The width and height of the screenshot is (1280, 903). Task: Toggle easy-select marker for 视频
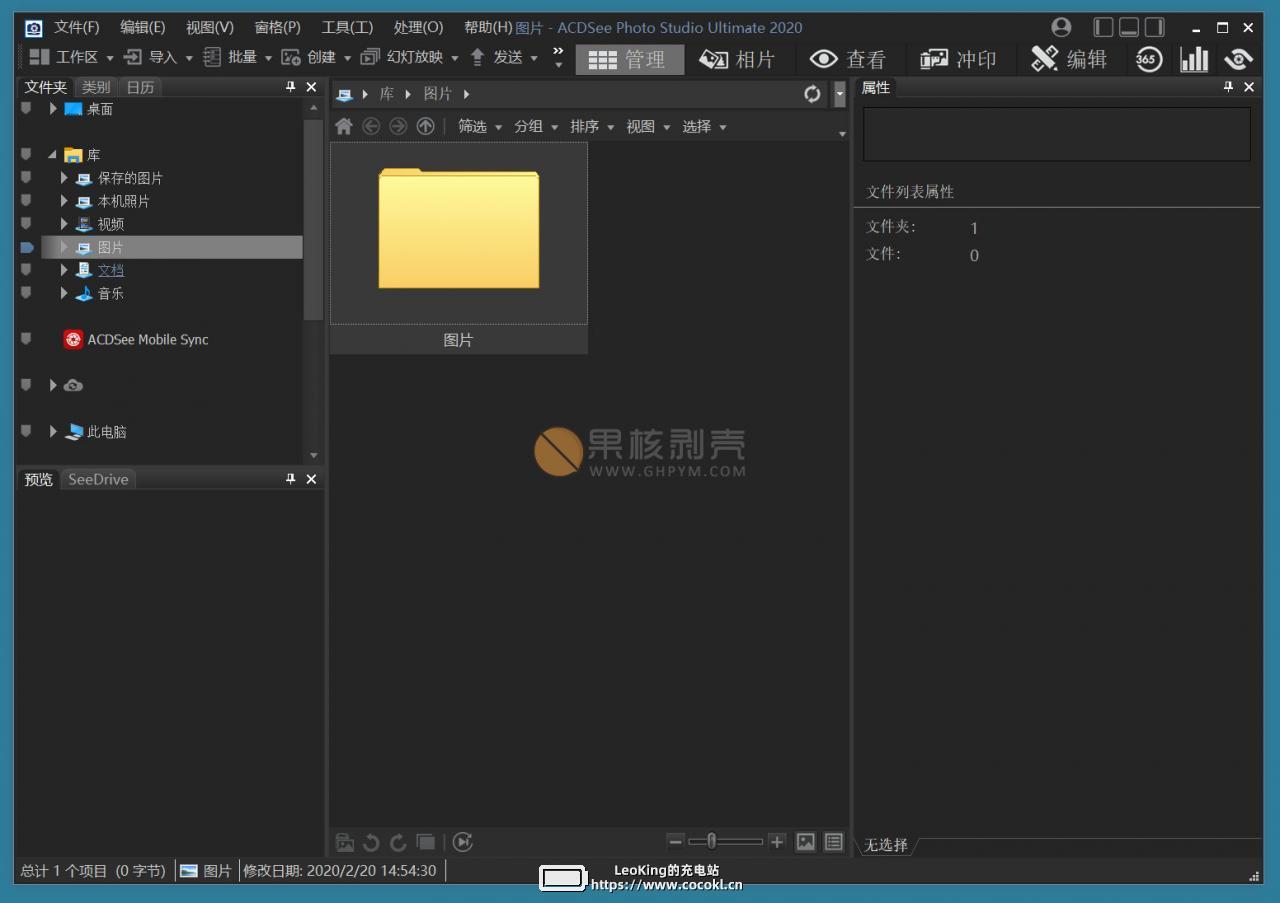click(x=26, y=224)
